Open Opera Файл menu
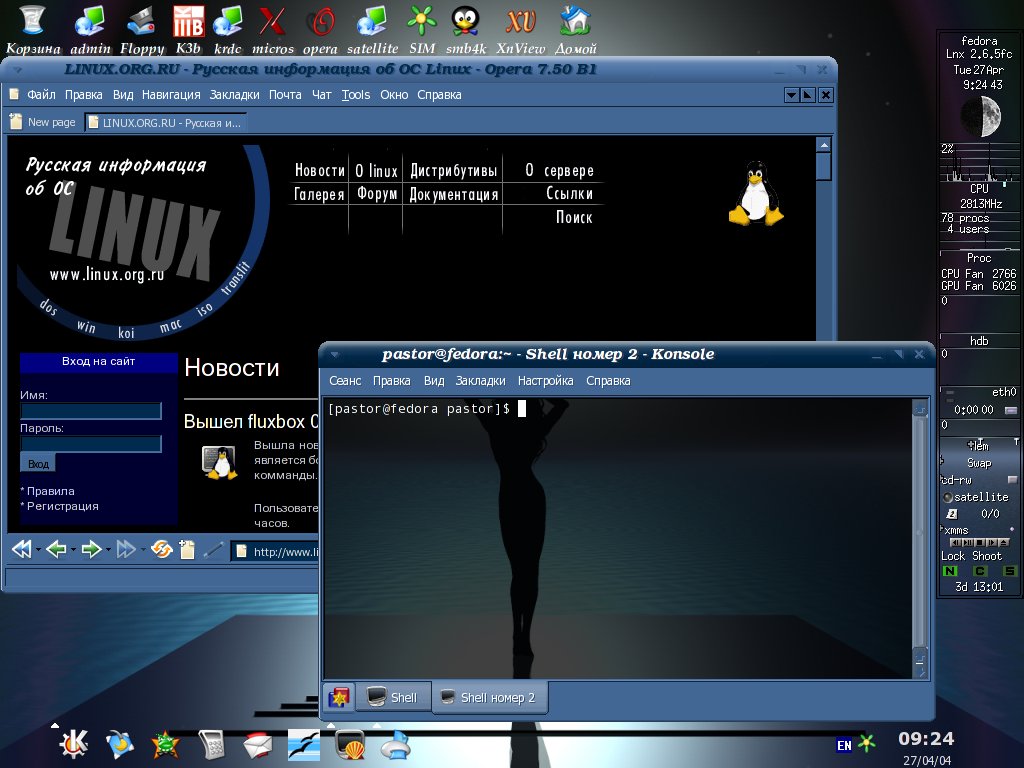 (41, 95)
